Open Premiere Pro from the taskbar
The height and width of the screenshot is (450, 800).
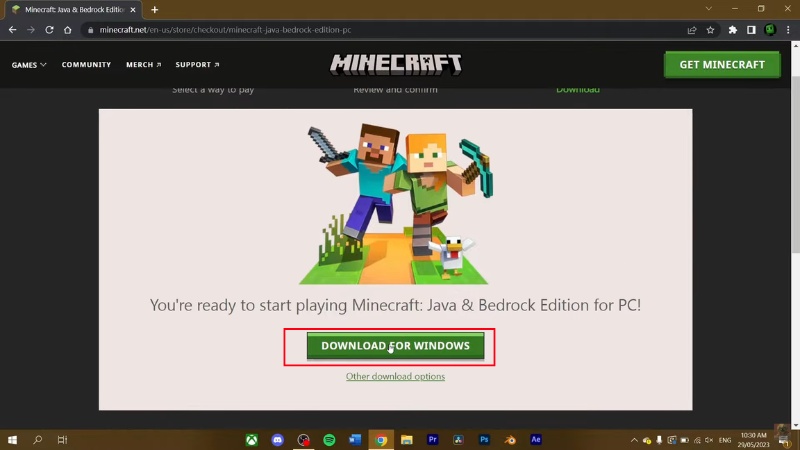(433, 440)
